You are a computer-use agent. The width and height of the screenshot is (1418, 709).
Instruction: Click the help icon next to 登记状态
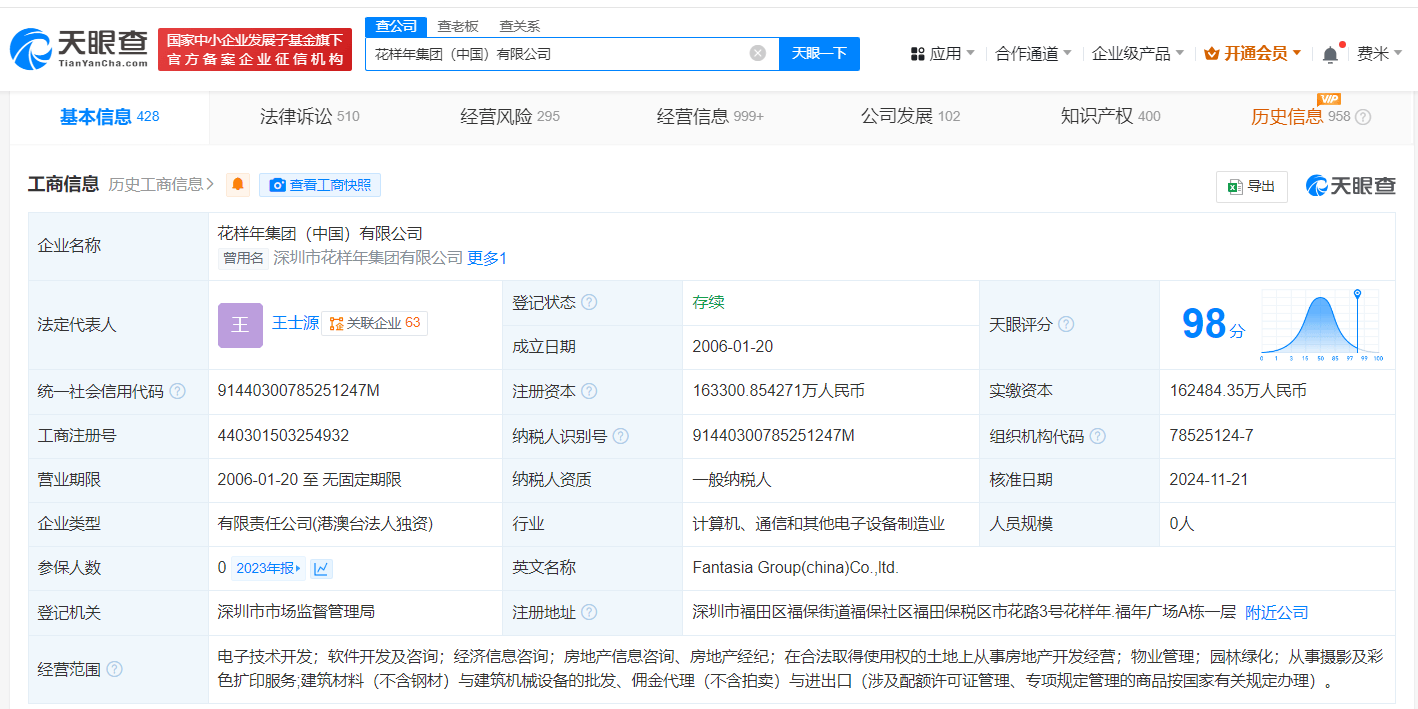(x=589, y=302)
